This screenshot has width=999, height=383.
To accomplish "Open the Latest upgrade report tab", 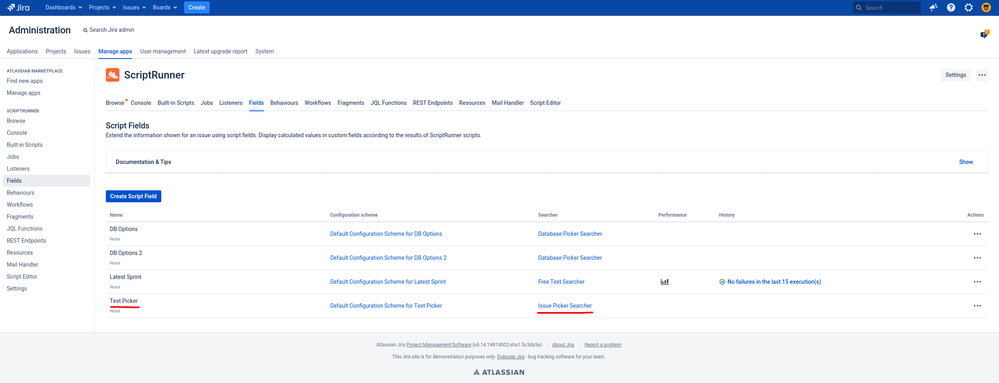I will tap(220, 52).
